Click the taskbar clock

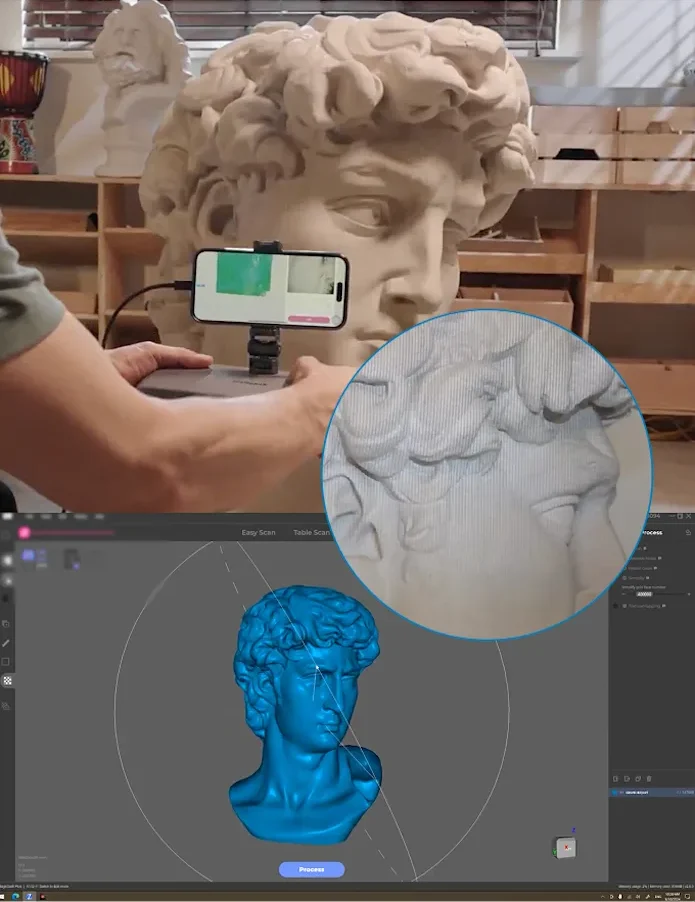[673, 896]
